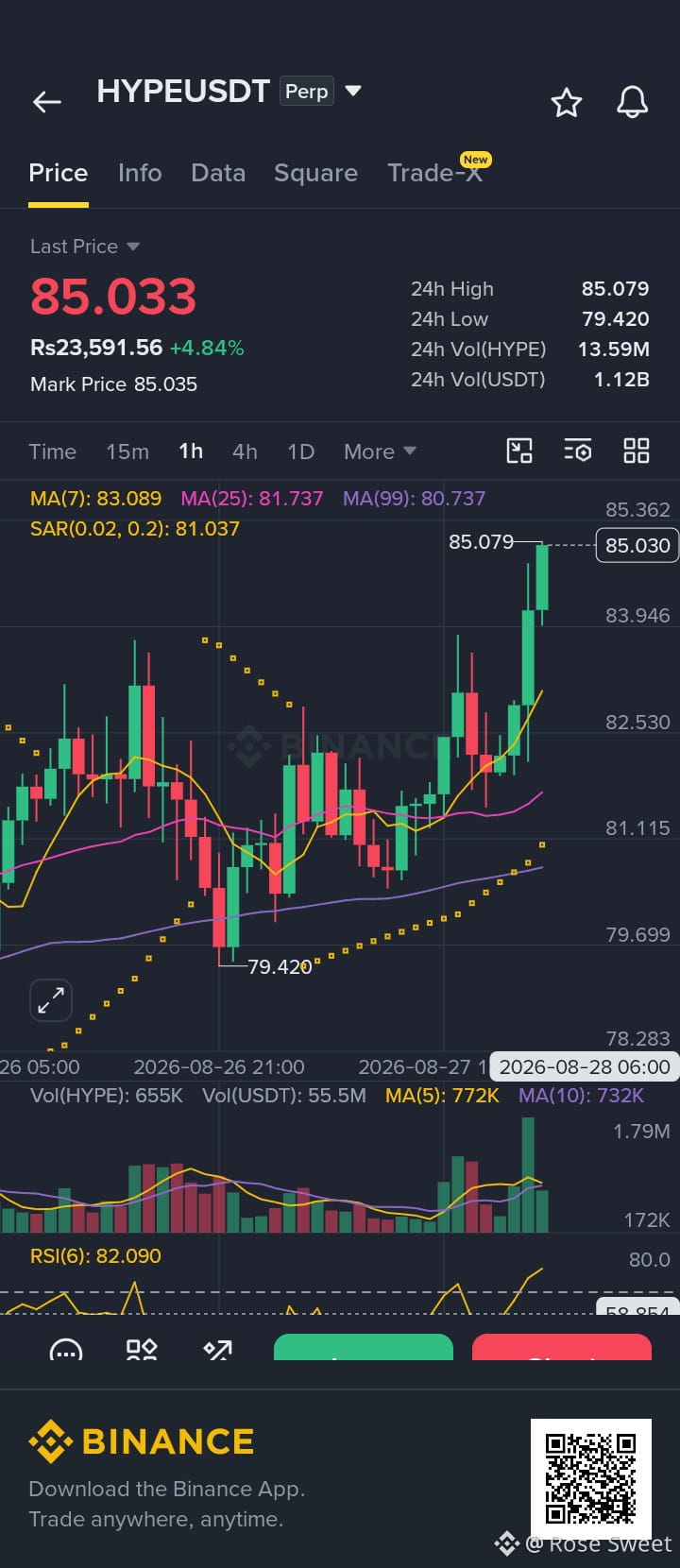Tap the Binance logo in footer
680x1568 pixels.
142,1441
